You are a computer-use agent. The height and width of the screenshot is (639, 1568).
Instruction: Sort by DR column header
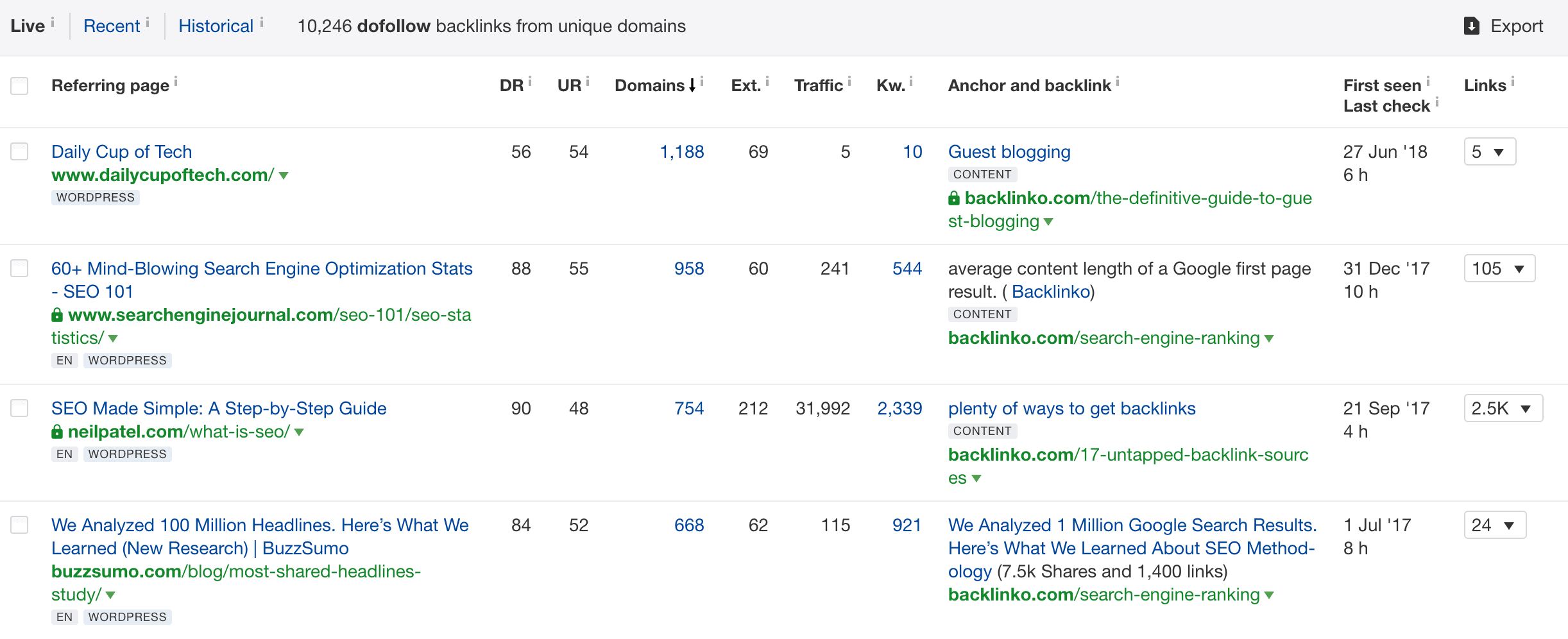[511, 85]
